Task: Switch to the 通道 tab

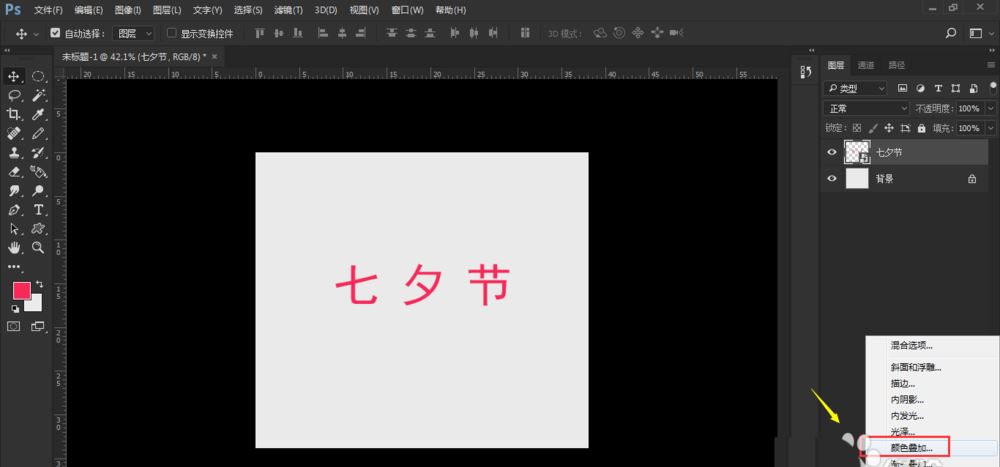Action: [866, 65]
